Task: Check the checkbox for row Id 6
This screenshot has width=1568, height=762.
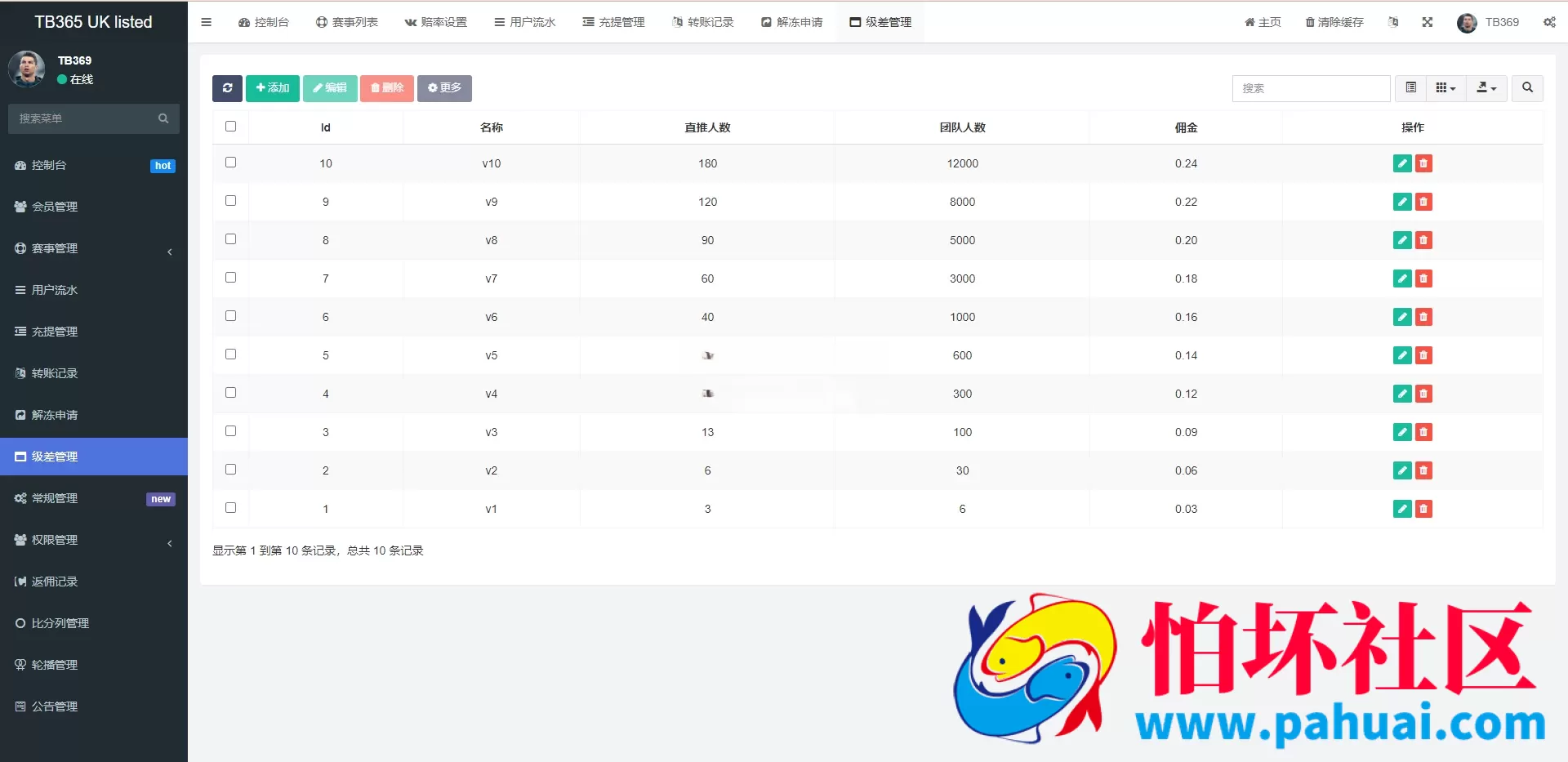Action: 230,316
